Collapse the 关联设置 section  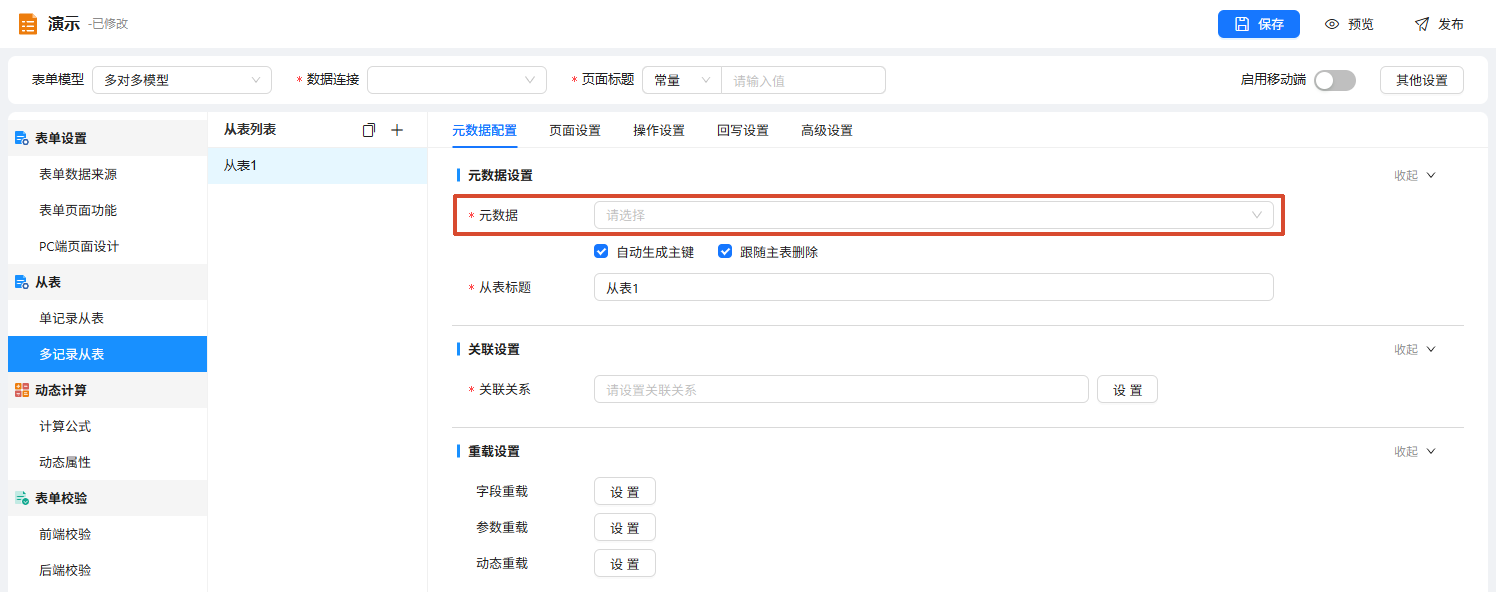tap(1415, 349)
